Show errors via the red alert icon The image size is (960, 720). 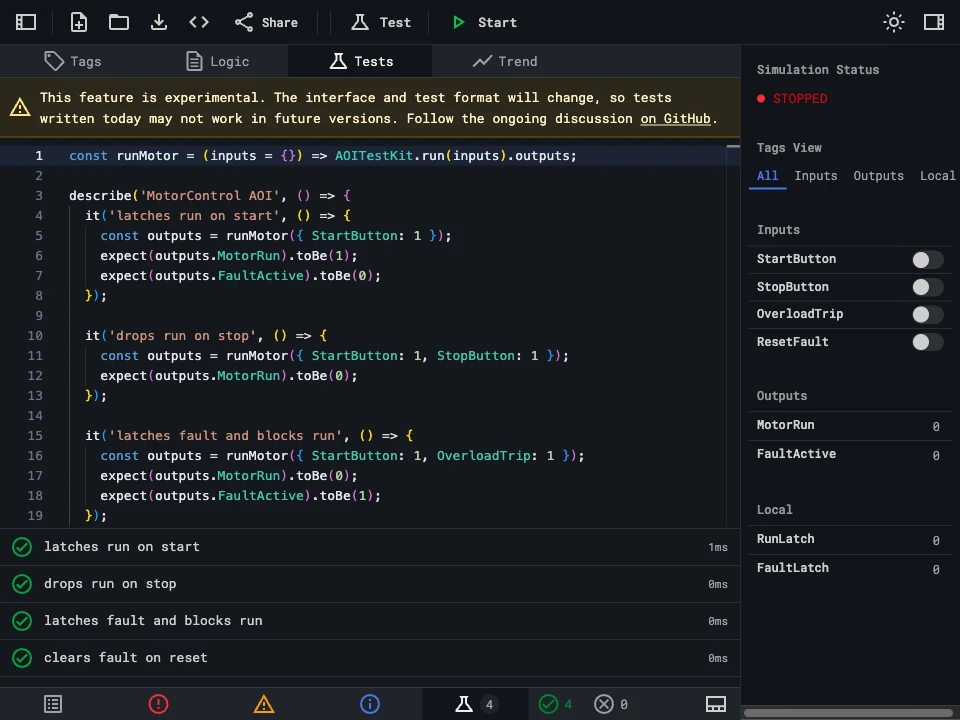(x=158, y=704)
